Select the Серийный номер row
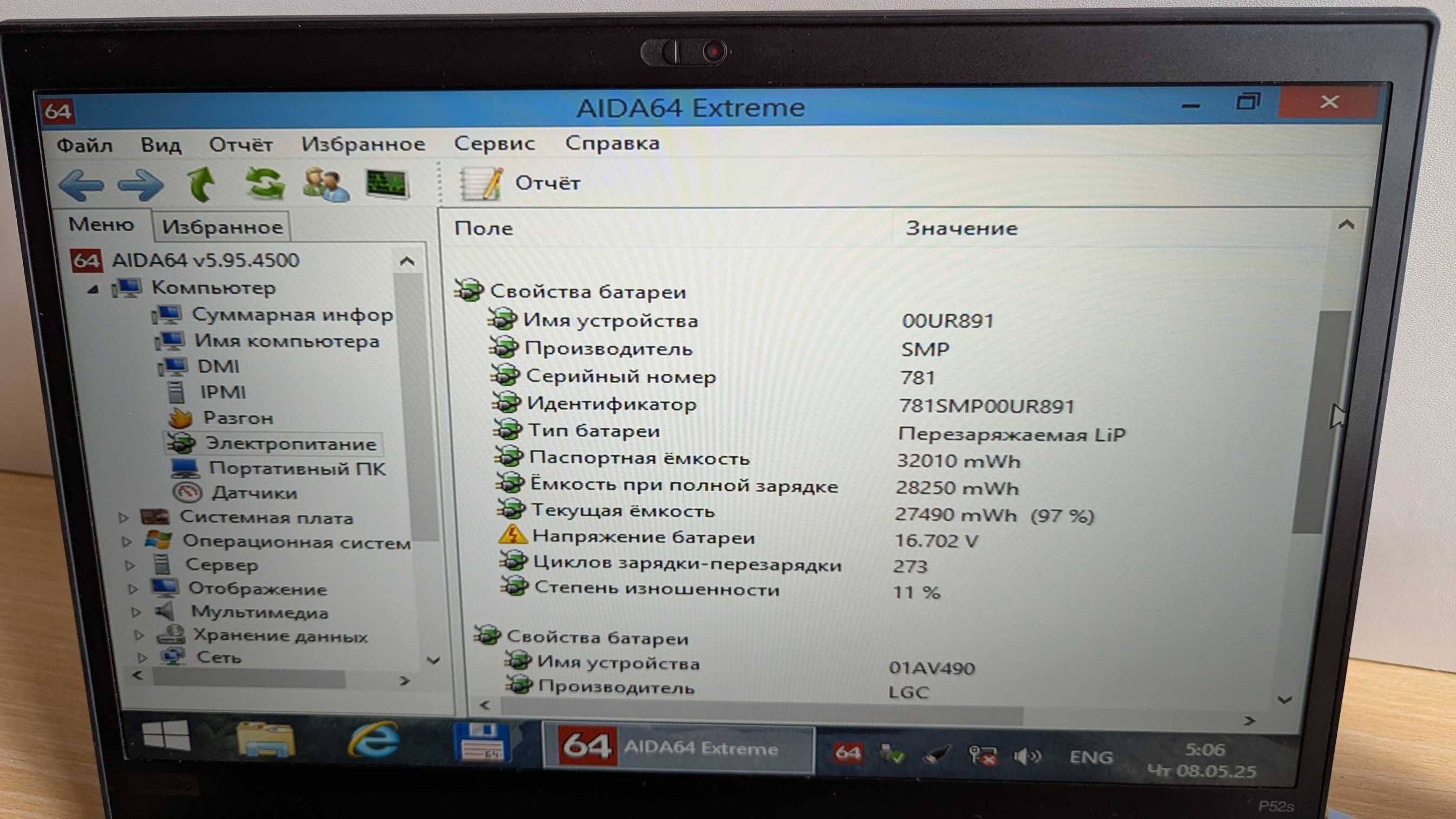Image resolution: width=1456 pixels, height=819 pixels. [x=712, y=376]
